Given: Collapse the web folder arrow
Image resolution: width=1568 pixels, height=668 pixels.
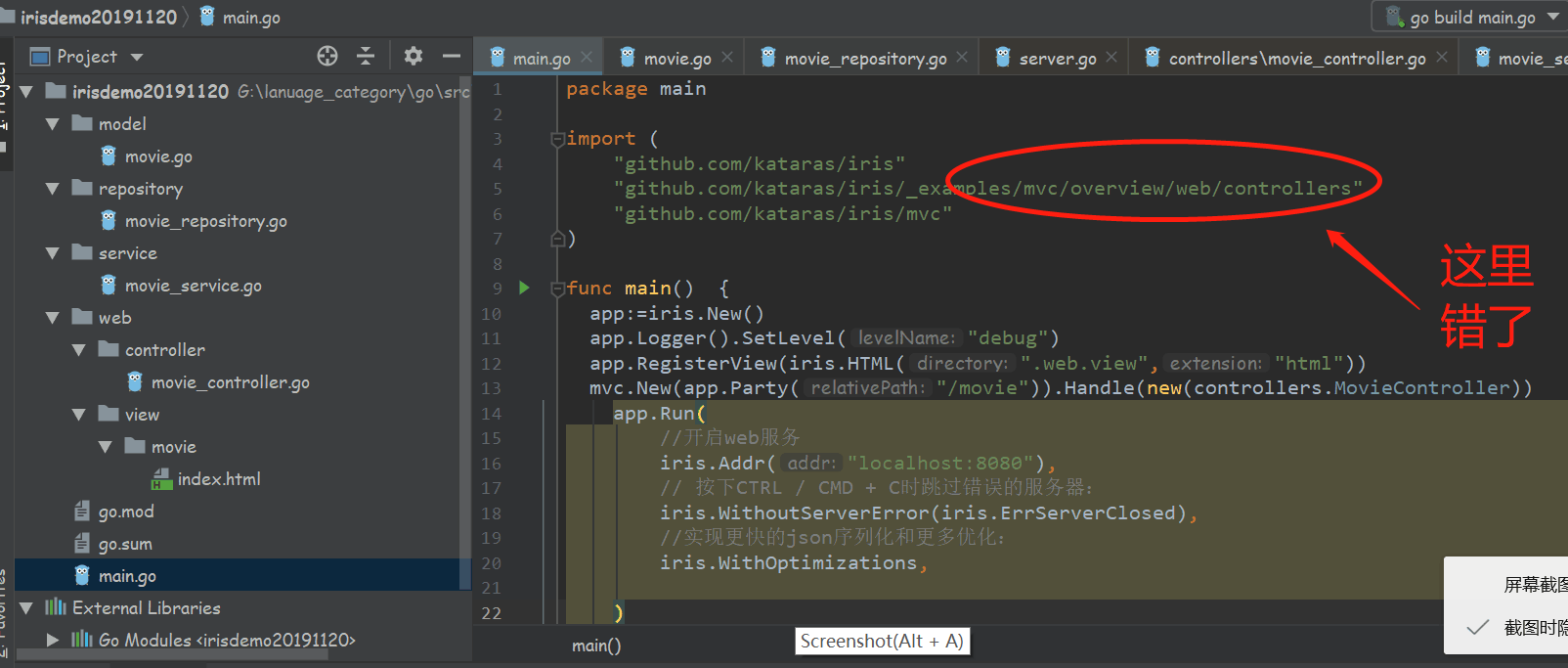Looking at the screenshot, I should (x=53, y=318).
